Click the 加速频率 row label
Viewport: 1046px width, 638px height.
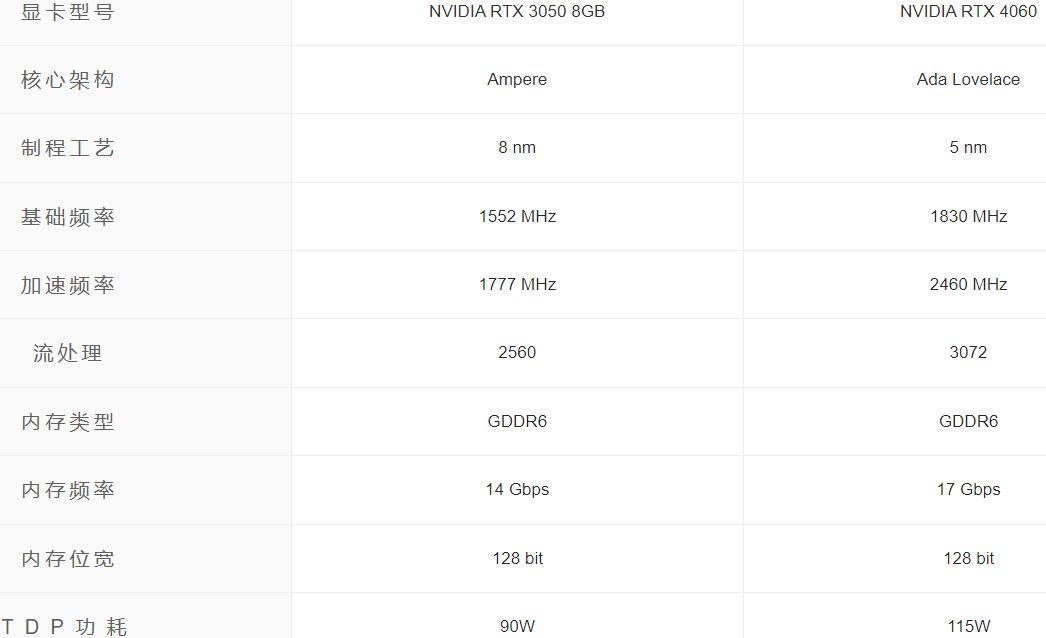[68, 285]
